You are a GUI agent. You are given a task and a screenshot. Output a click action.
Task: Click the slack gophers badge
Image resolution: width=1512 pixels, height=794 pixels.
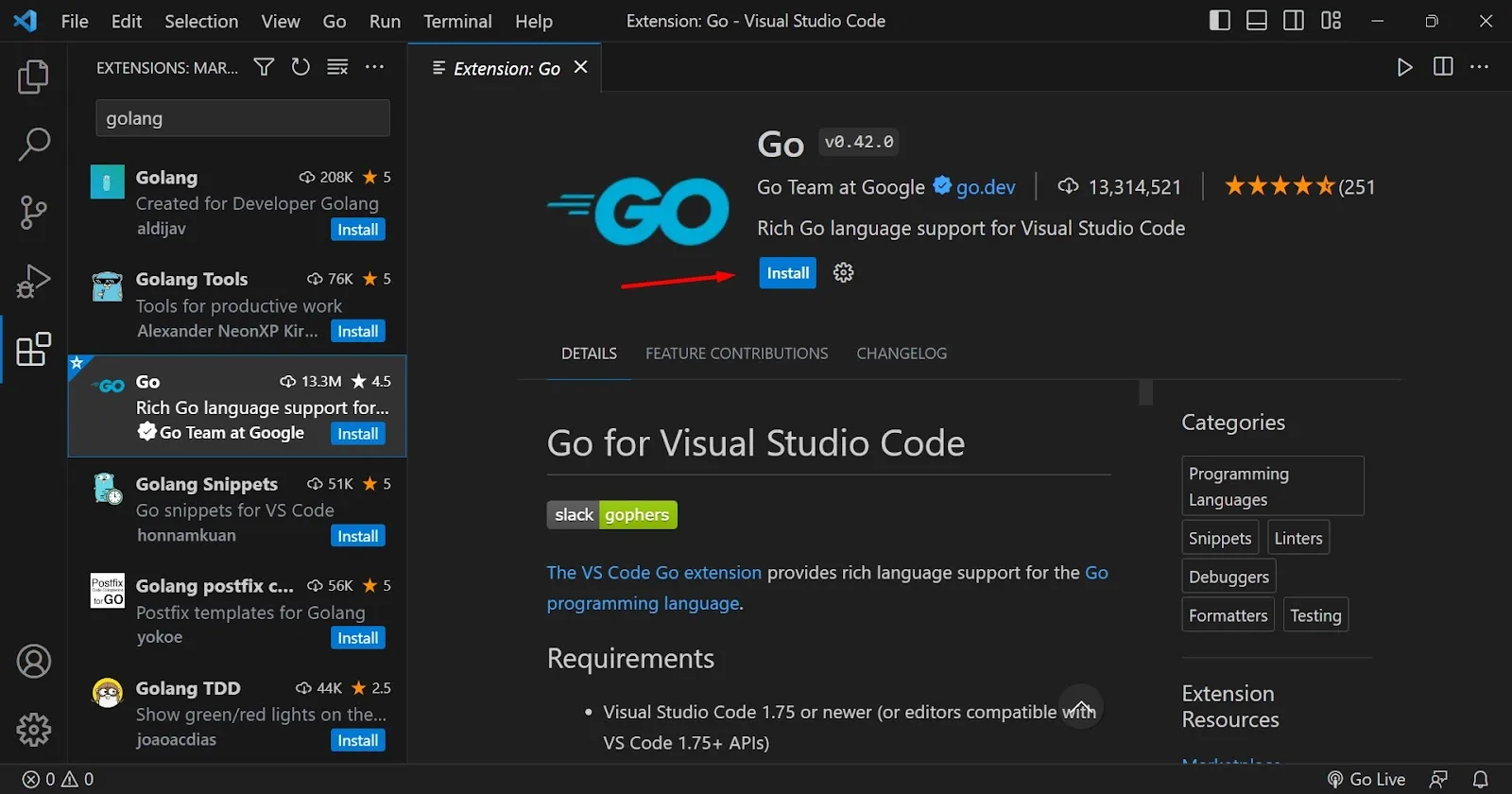click(x=612, y=515)
